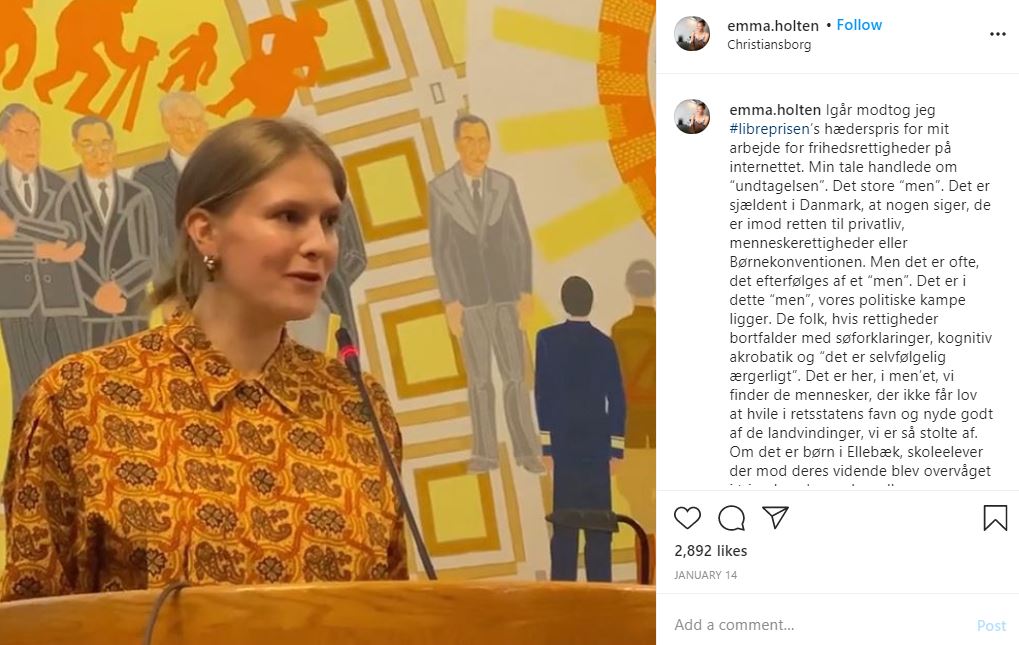This screenshot has height=645, width=1019.
Task: Play the video of the speaker
Action: pos(328,322)
